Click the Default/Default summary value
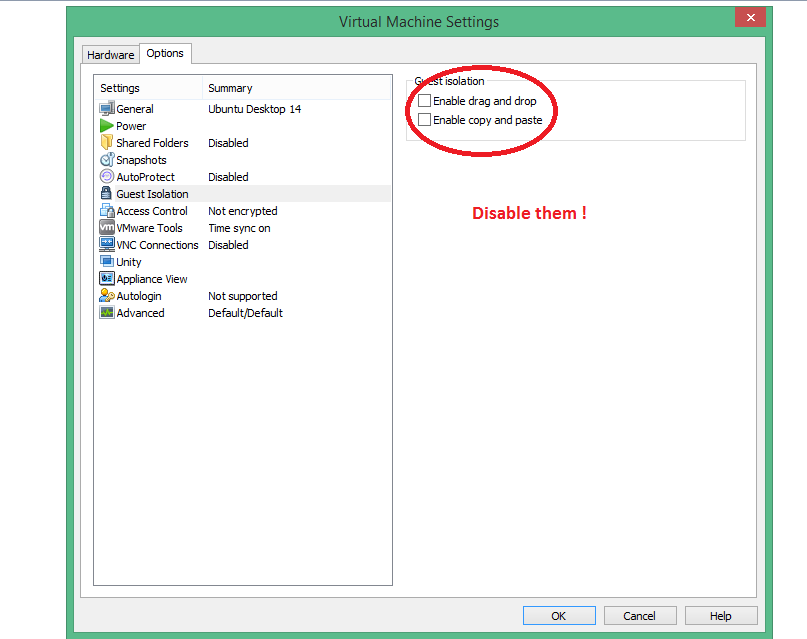 coord(245,313)
